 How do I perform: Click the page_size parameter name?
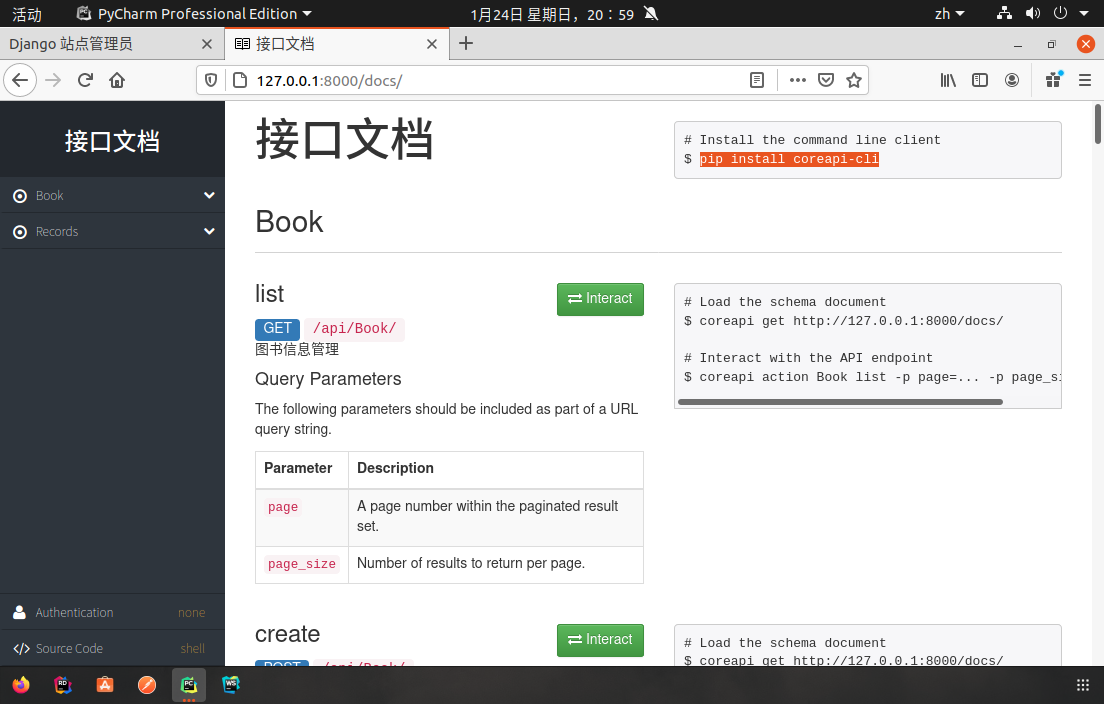click(x=302, y=564)
